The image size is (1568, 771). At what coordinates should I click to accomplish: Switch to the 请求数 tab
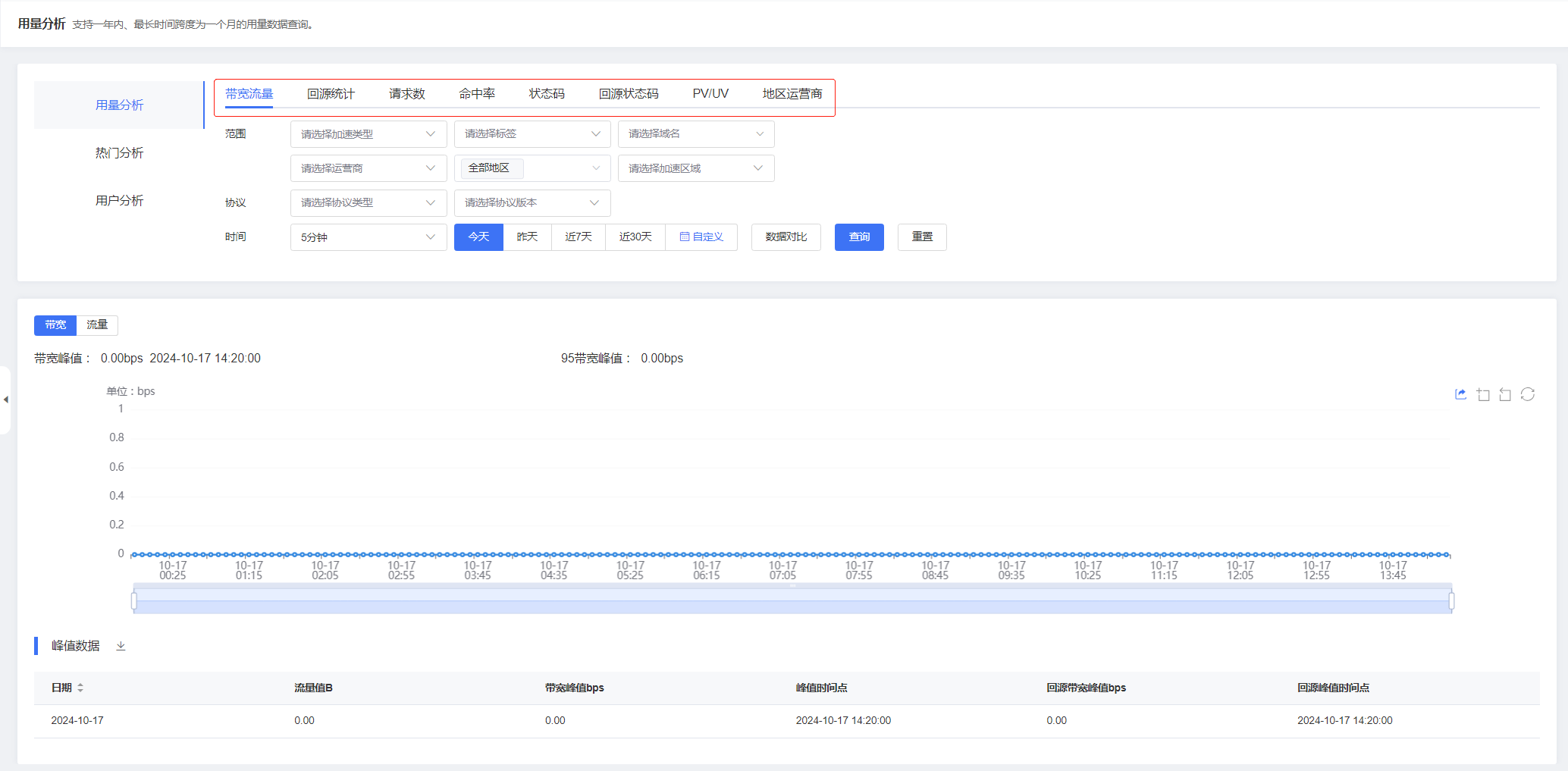pos(407,94)
